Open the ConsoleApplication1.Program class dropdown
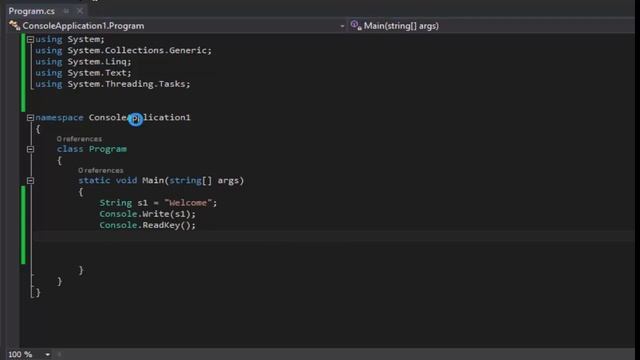The width and height of the screenshot is (640, 360). (342, 26)
